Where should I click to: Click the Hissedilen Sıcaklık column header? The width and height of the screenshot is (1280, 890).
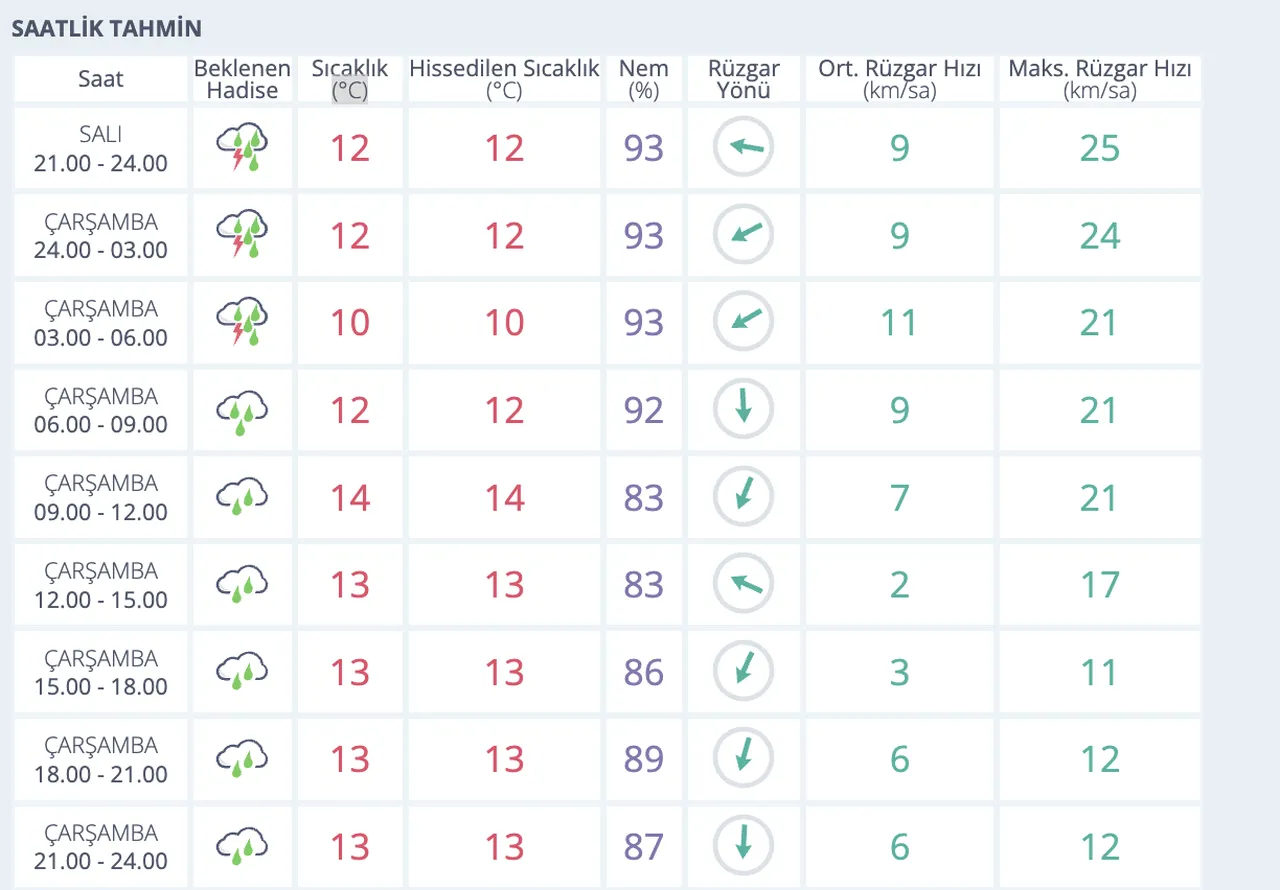[504, 79]
